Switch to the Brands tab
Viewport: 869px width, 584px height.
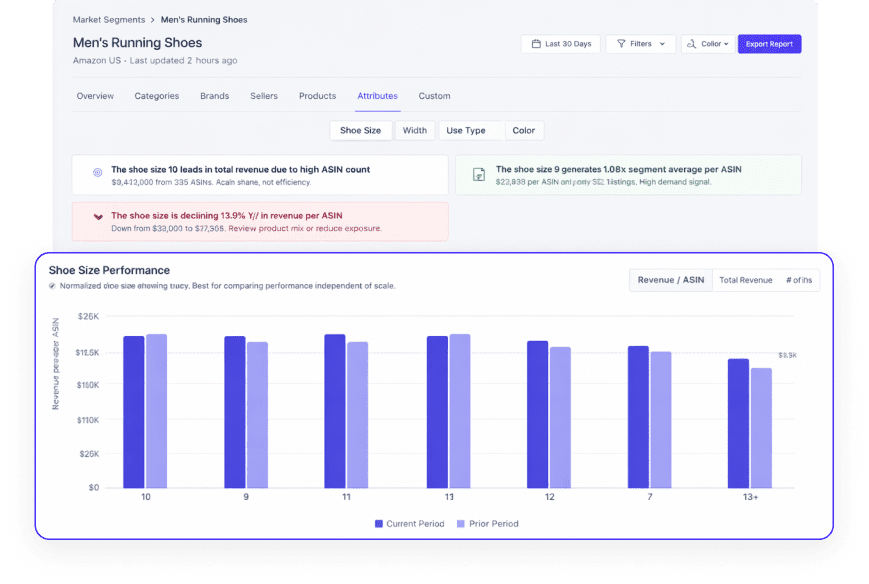coord(214,96)
